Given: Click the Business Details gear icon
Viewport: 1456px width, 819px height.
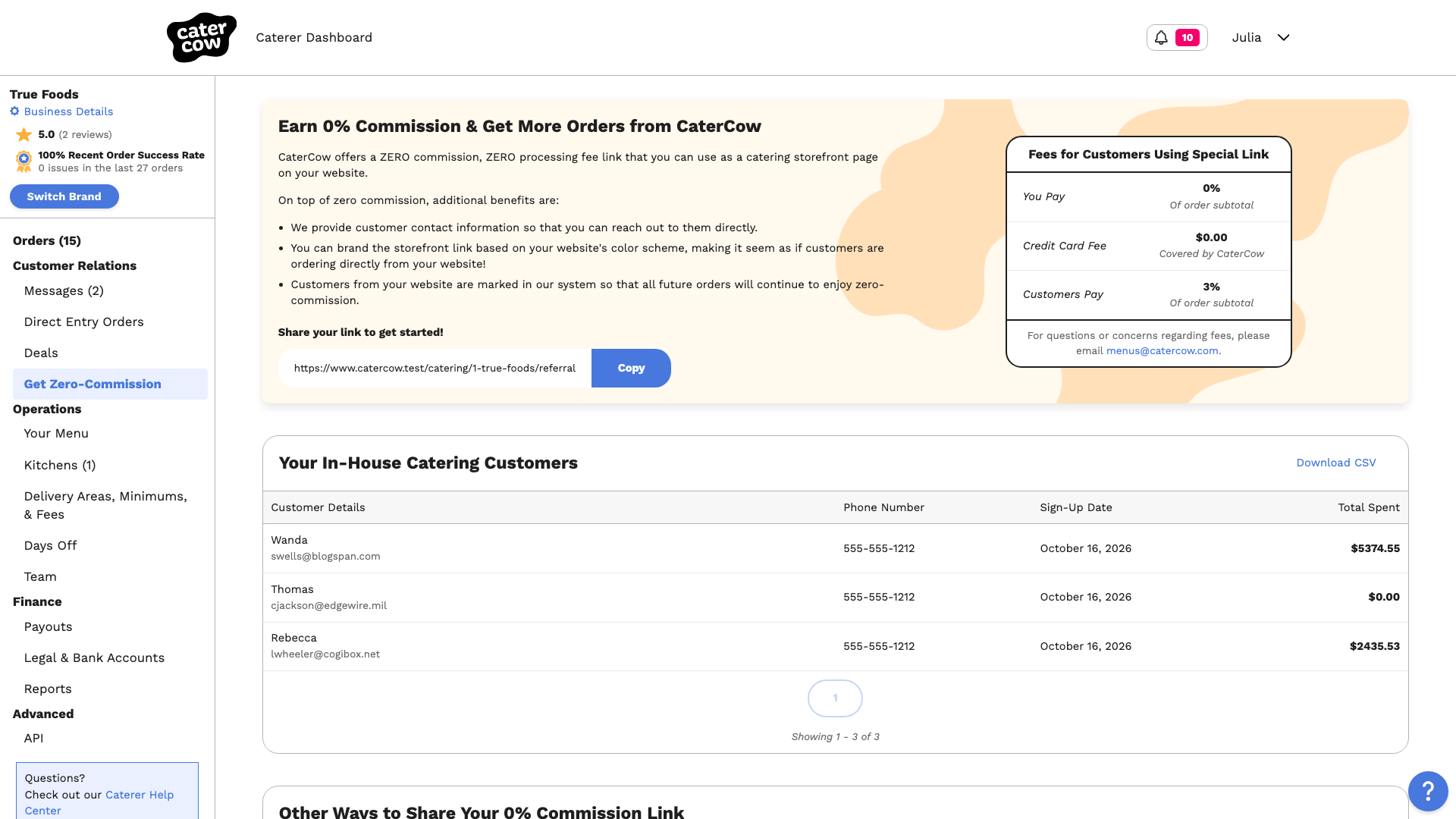Looking at the screenshot, I should pos(14,111).
